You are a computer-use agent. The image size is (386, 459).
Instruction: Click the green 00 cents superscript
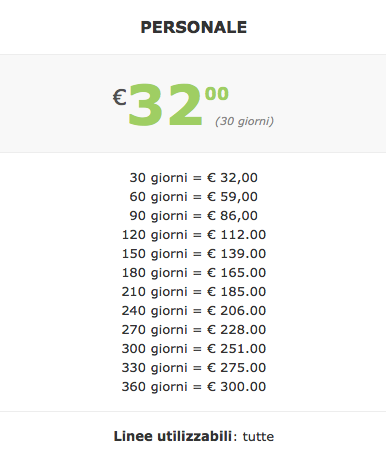pos(217,93)
